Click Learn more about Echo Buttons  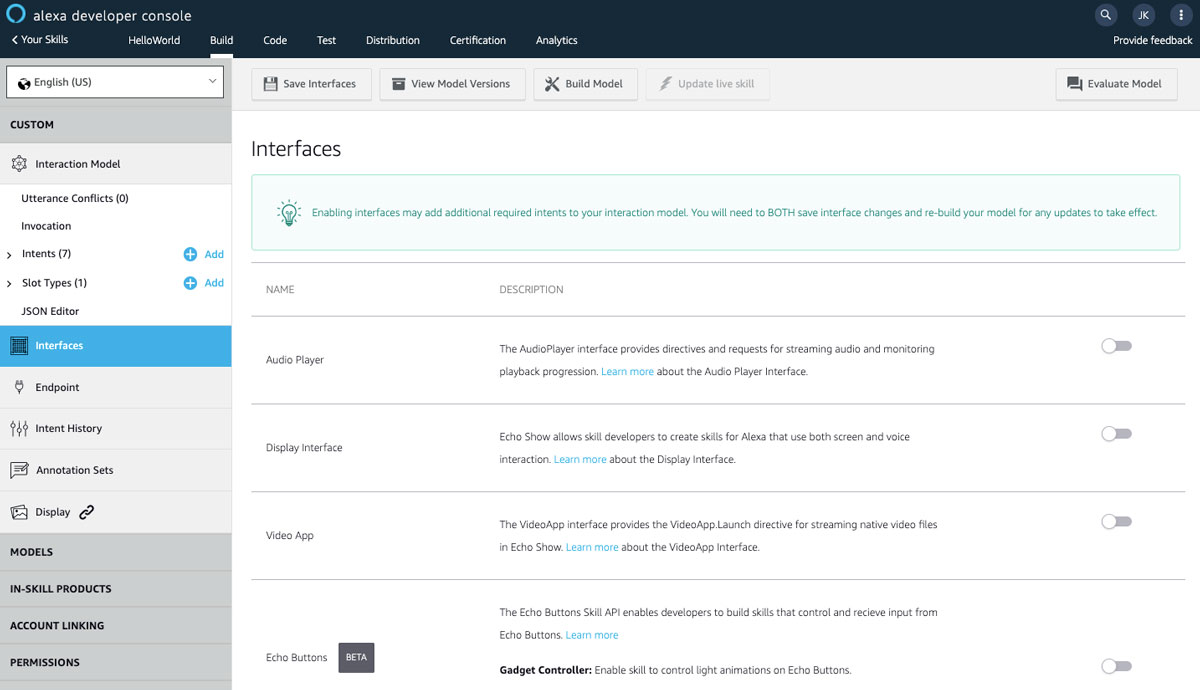point(592,635)
